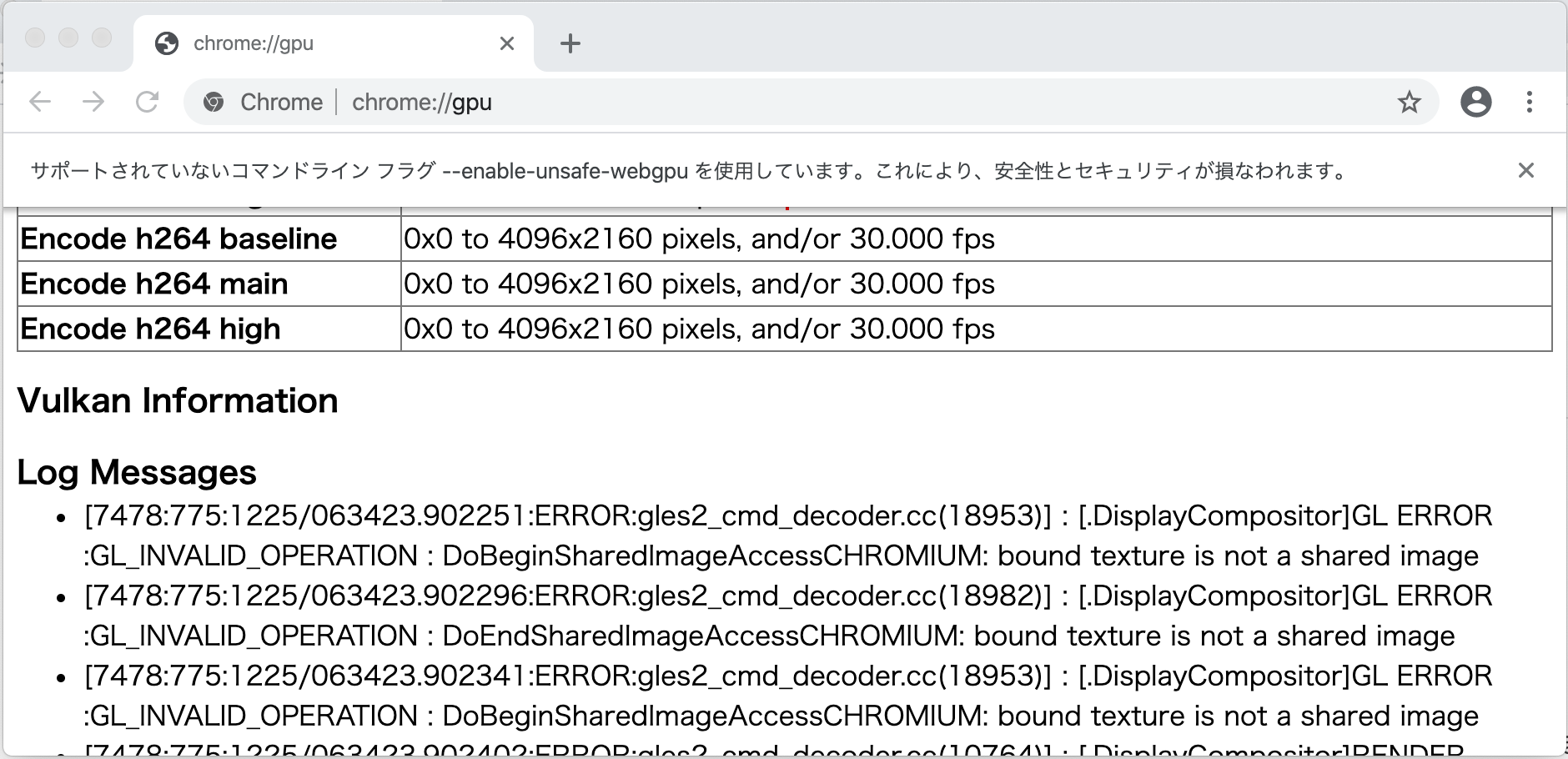1568x759 pixels.
Task: Reload the chrome://gpu page
Action: coord(148,102)
